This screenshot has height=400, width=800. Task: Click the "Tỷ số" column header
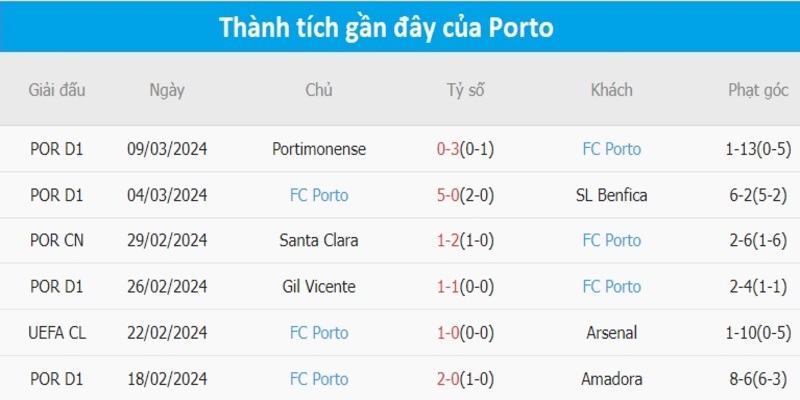coord(465,90)
